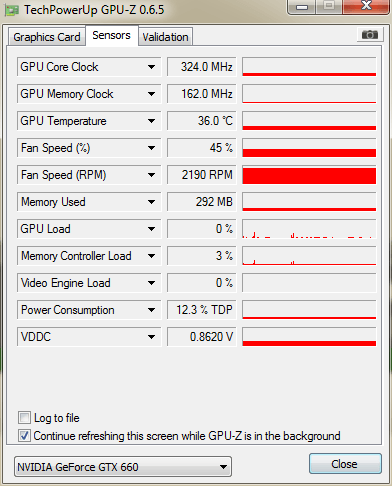
Task: Open the Validation tab
Action: [x=165, y=37]
